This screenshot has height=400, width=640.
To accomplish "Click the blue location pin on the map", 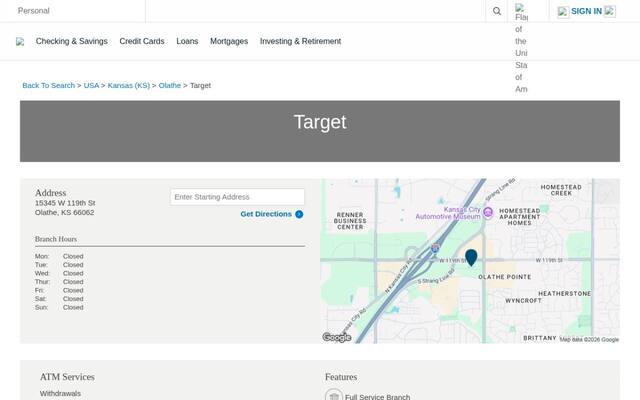I will tap(471, 258).
